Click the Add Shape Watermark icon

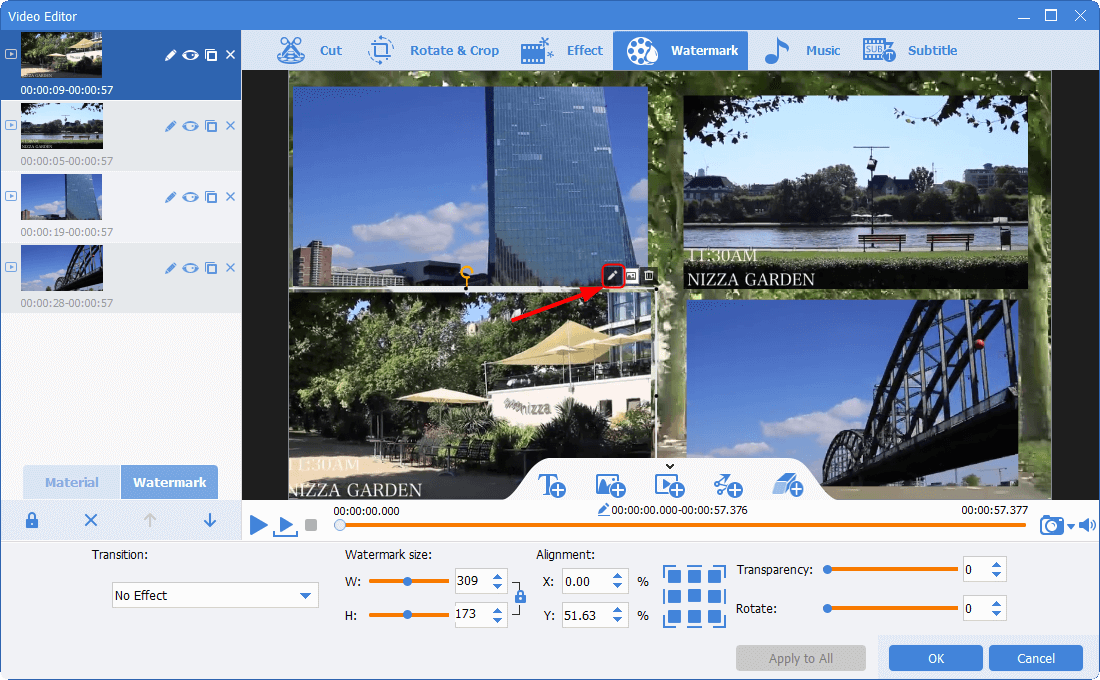coord(728,486)
